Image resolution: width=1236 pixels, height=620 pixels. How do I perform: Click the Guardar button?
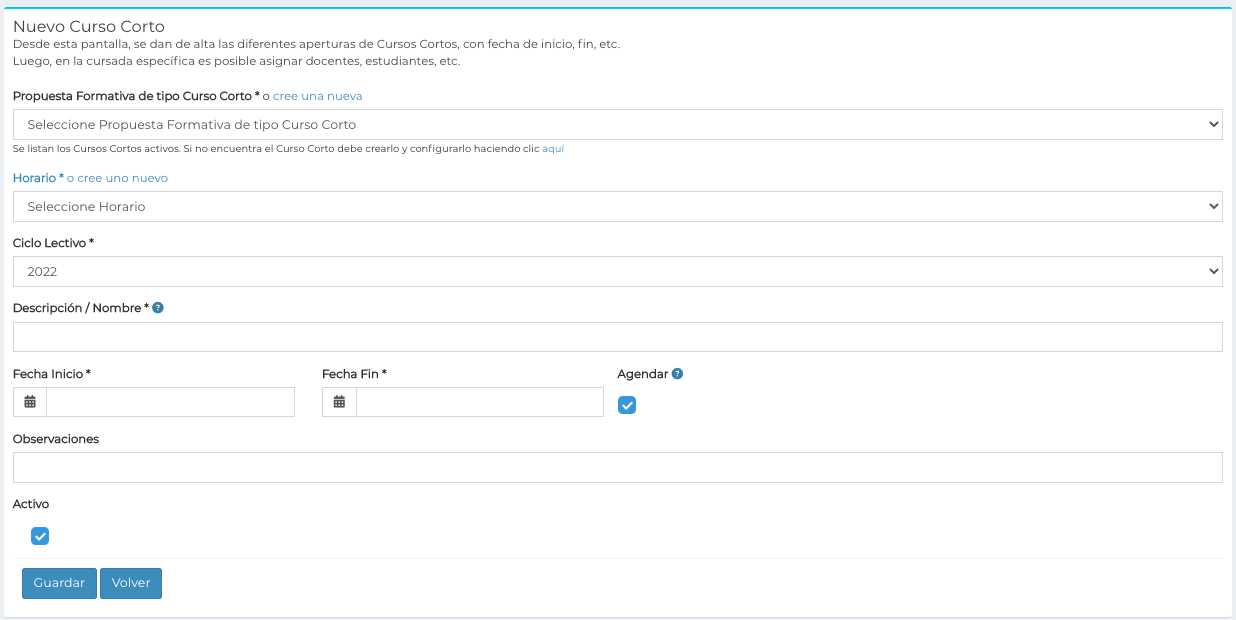60,583
